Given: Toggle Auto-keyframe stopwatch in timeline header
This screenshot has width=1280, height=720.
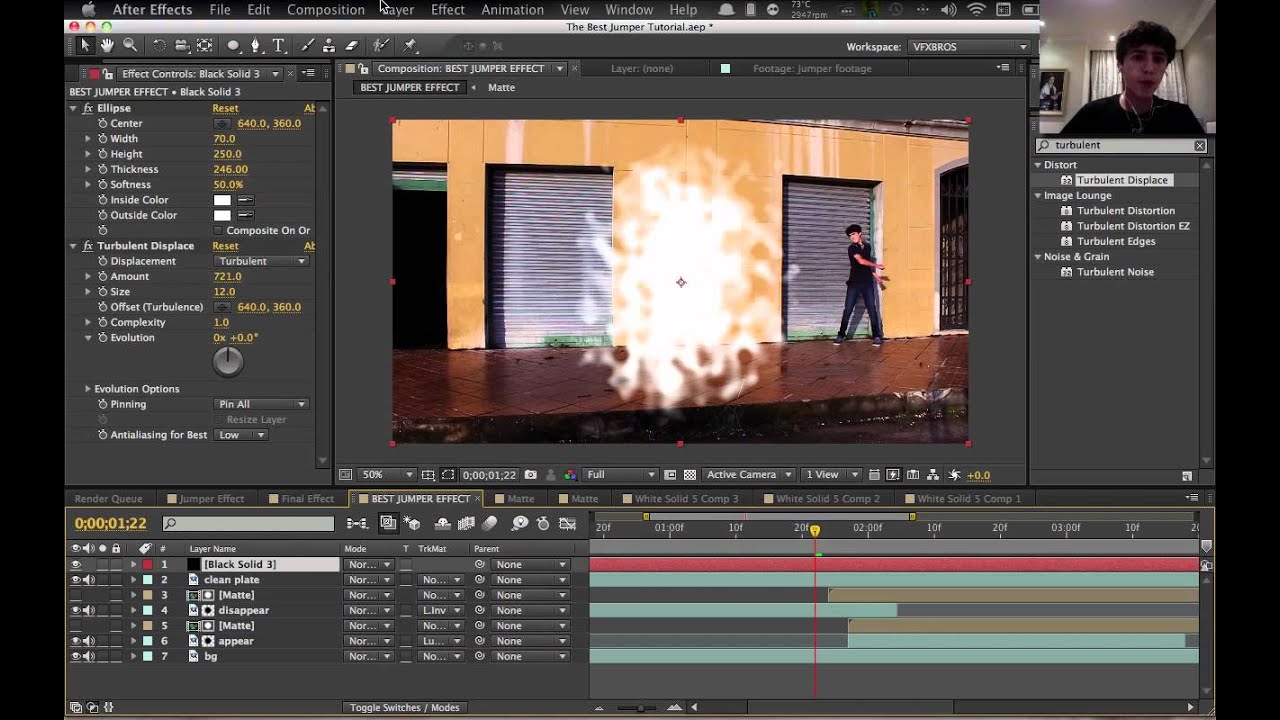Looking at the screenshot, I should click(543, 523).
